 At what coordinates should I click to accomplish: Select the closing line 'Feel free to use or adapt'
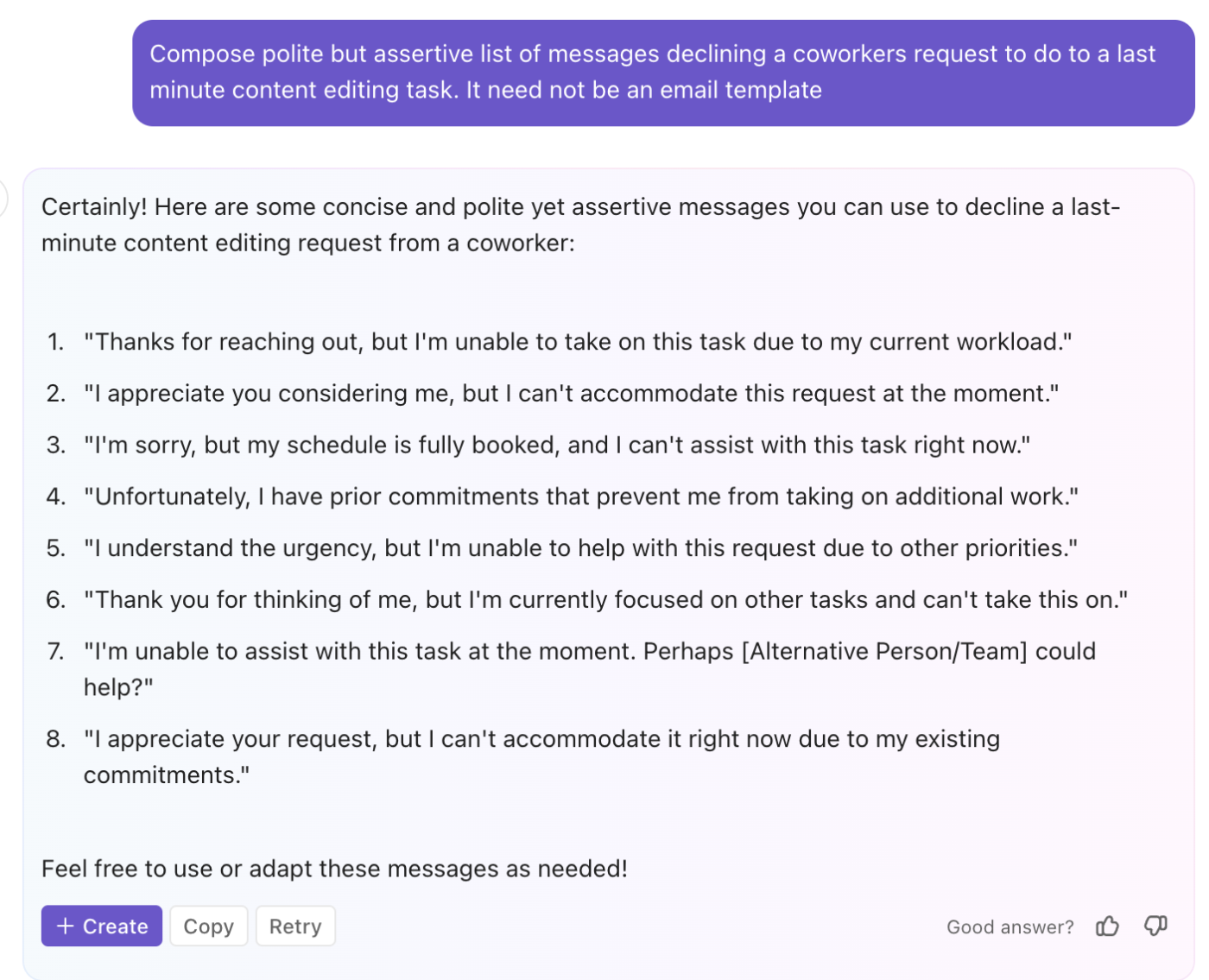[334, 869]
